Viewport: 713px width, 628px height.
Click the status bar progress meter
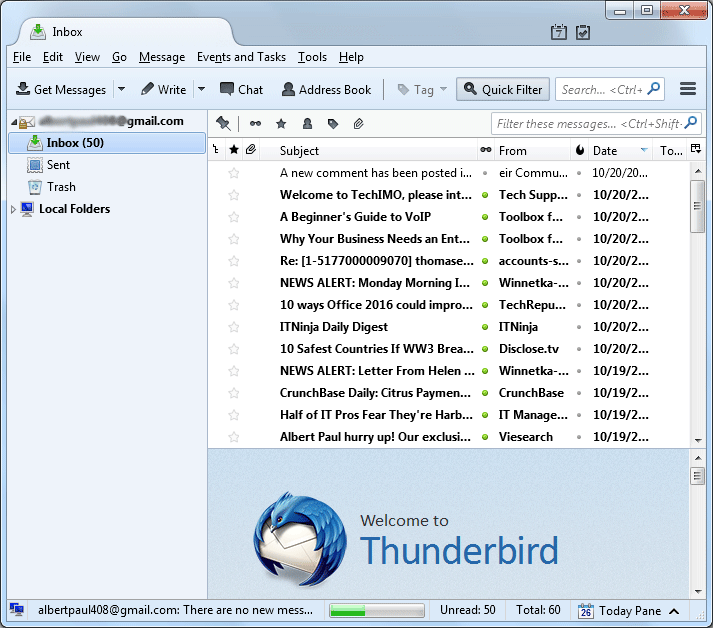[377, 610]
